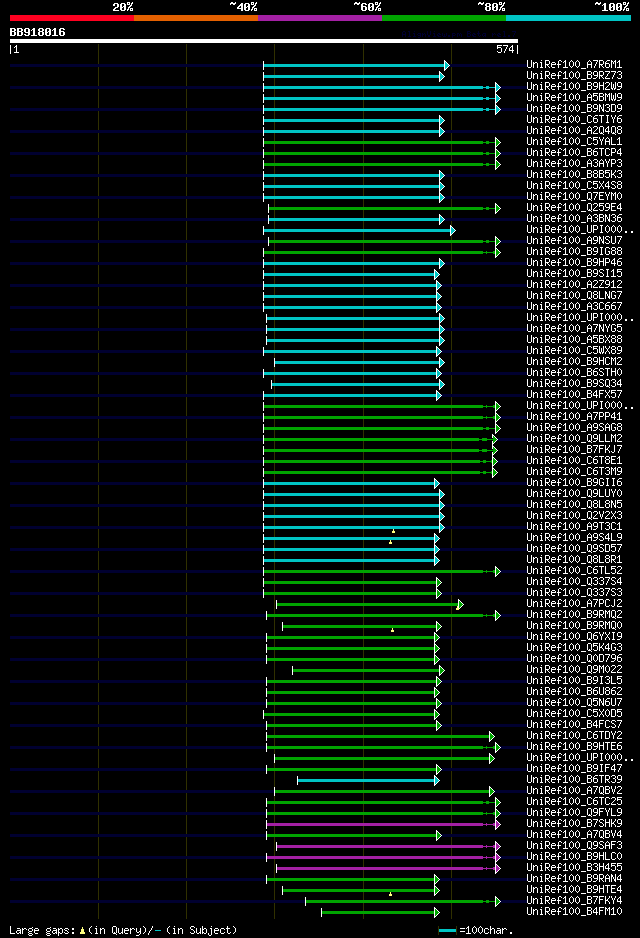Click the UniRef100_A7PCJ2 label
Screen dimensions: 640x938
pos(574,604)
